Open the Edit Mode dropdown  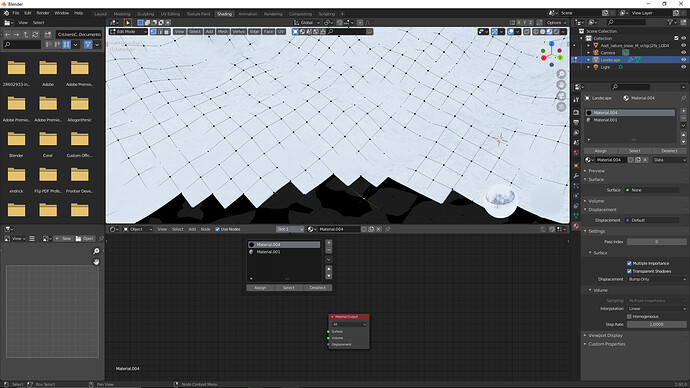128,32
